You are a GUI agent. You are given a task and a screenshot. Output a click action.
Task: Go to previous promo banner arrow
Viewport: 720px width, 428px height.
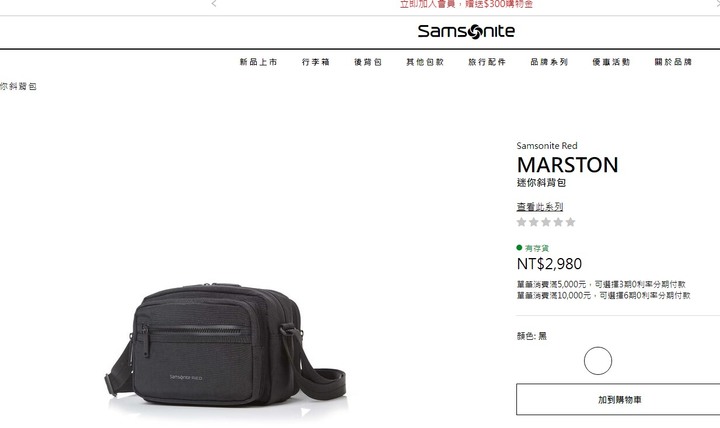coord(214,4)
